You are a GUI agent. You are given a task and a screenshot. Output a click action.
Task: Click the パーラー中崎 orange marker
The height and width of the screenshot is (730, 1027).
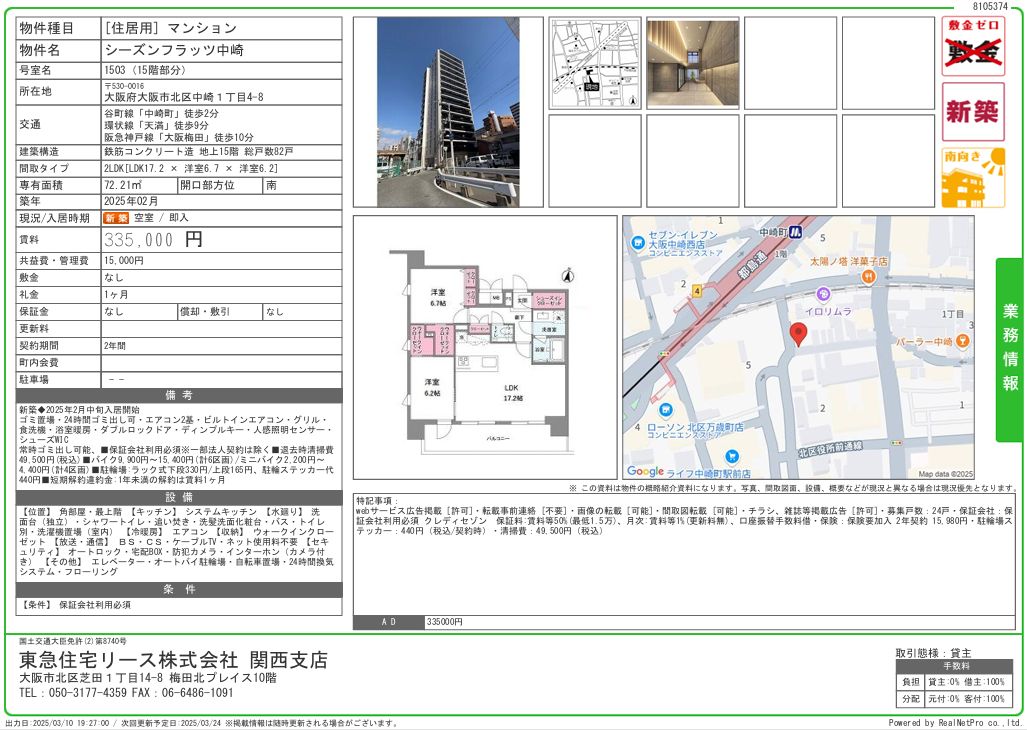click(x=962, y=340)
